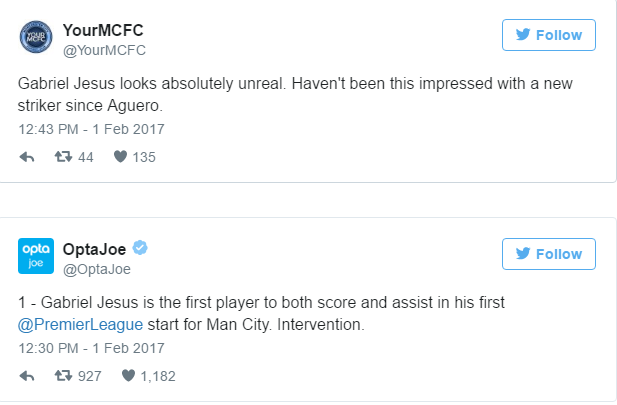This screenshot has width=617, height=405.
Task: Retweet the YourMCFC tweet about Gabriel Jesus
Action: click(63, 157)
